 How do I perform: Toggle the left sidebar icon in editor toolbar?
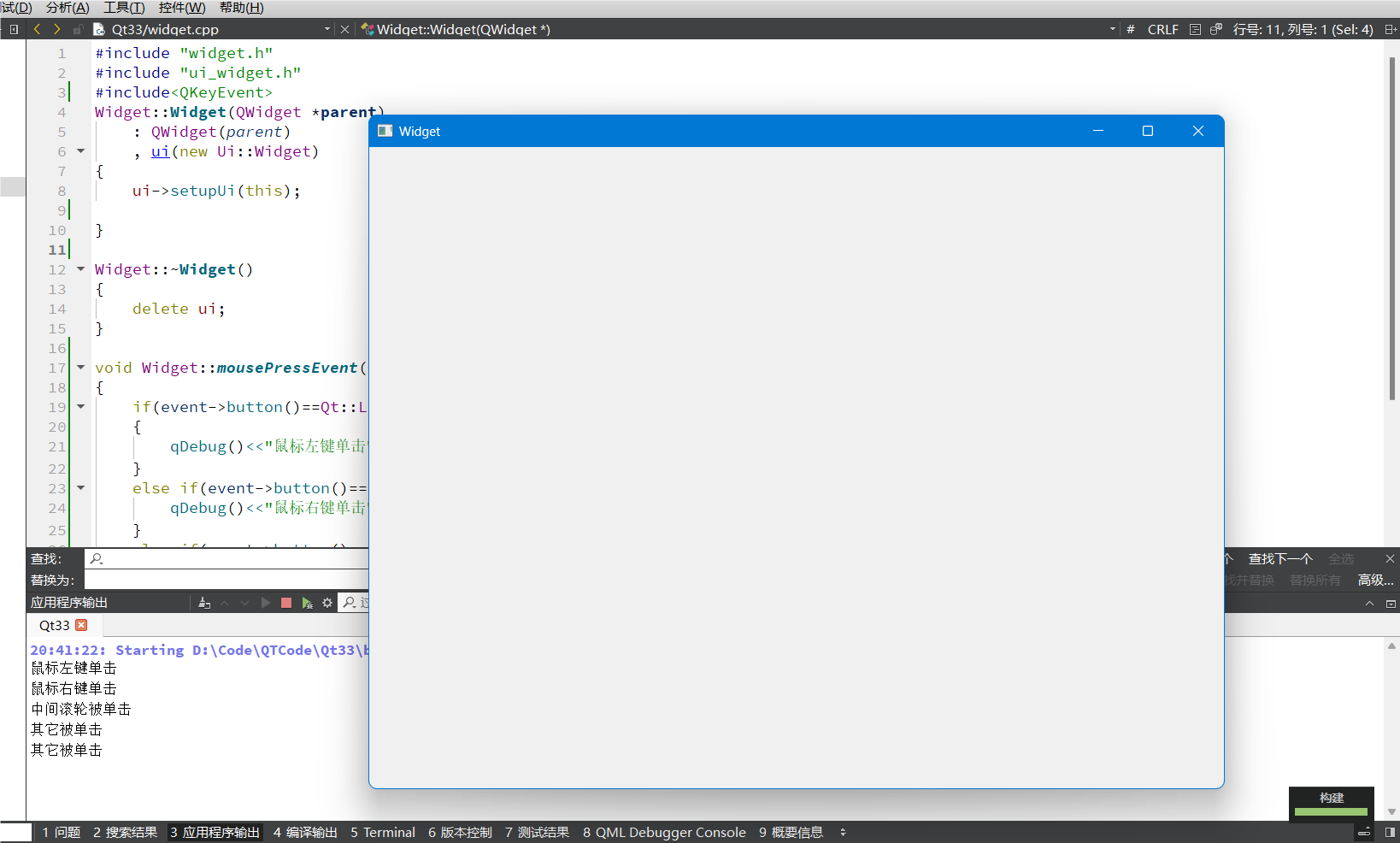click(x=14, y=29)
